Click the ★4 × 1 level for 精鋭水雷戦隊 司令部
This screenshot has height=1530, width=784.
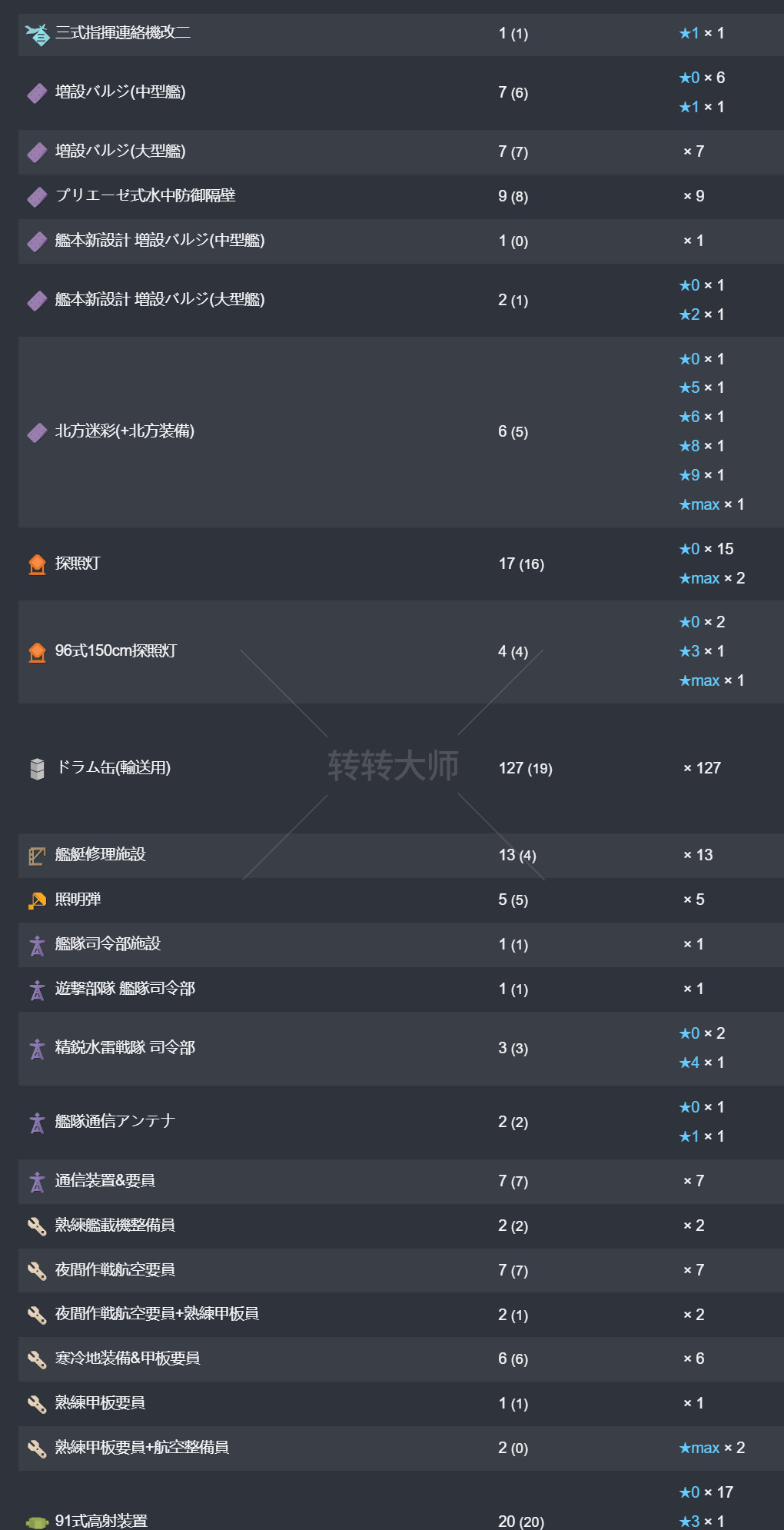[x=701, y=1063]
